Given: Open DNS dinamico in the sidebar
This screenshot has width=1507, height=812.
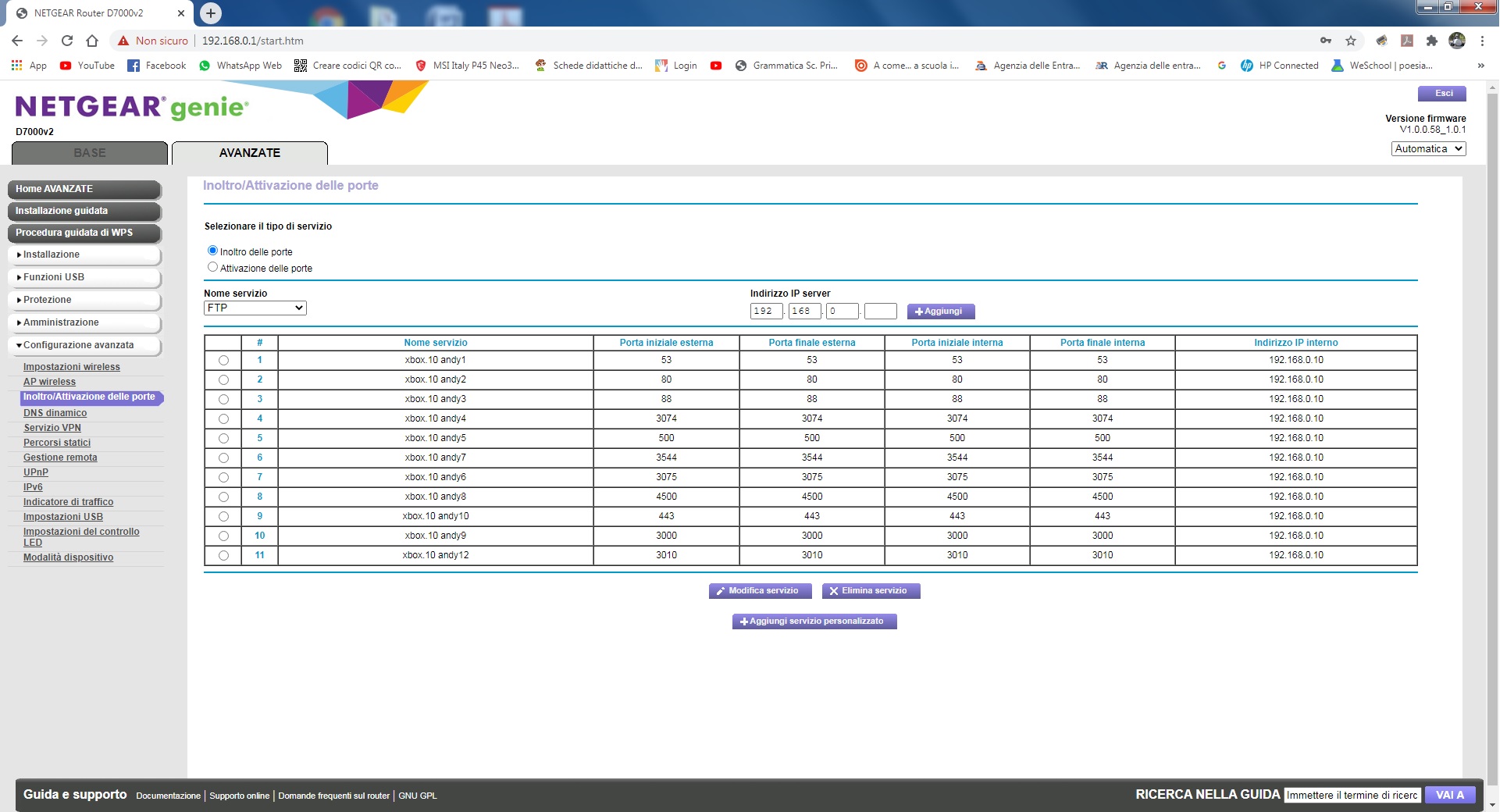Looking at the screenshot, I should (x=55, y=413).
